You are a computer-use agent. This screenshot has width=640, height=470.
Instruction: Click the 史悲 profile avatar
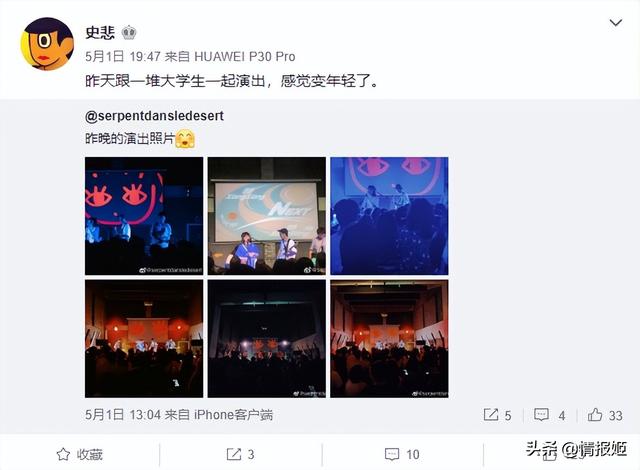pos(47,44)
